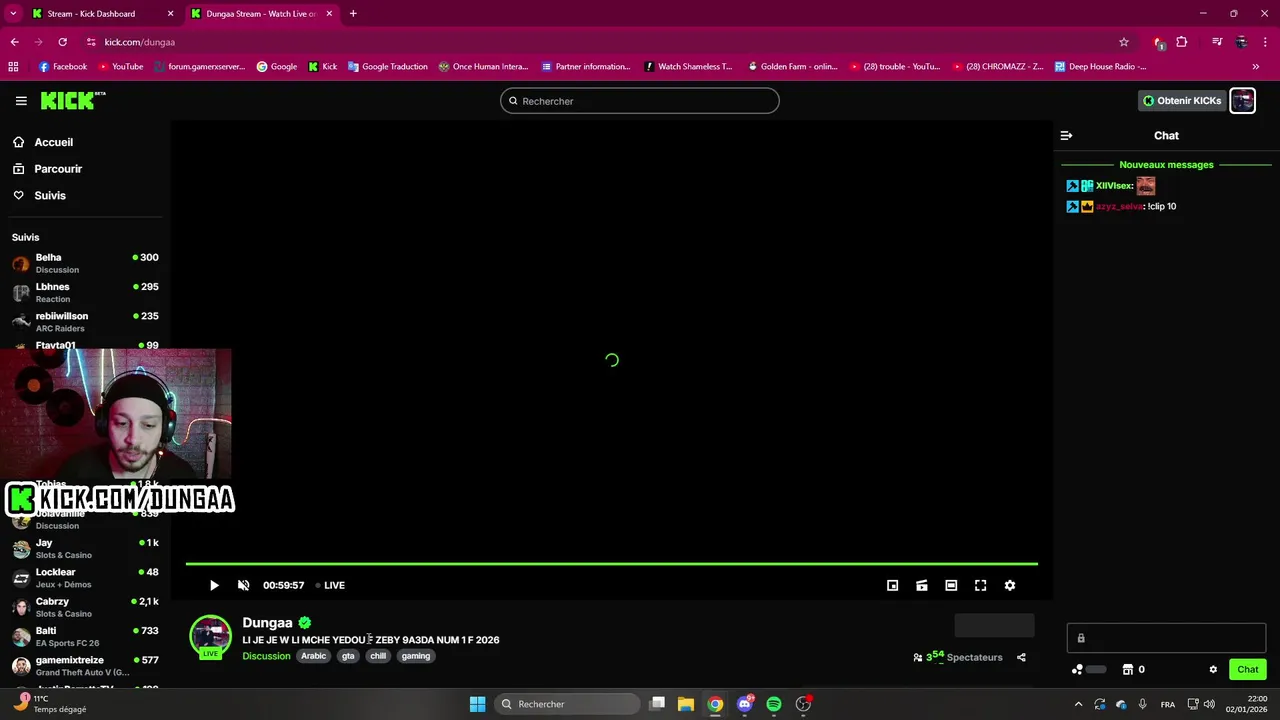
Task: Open media controls icon in toolbar
Action: (1217, 42)
